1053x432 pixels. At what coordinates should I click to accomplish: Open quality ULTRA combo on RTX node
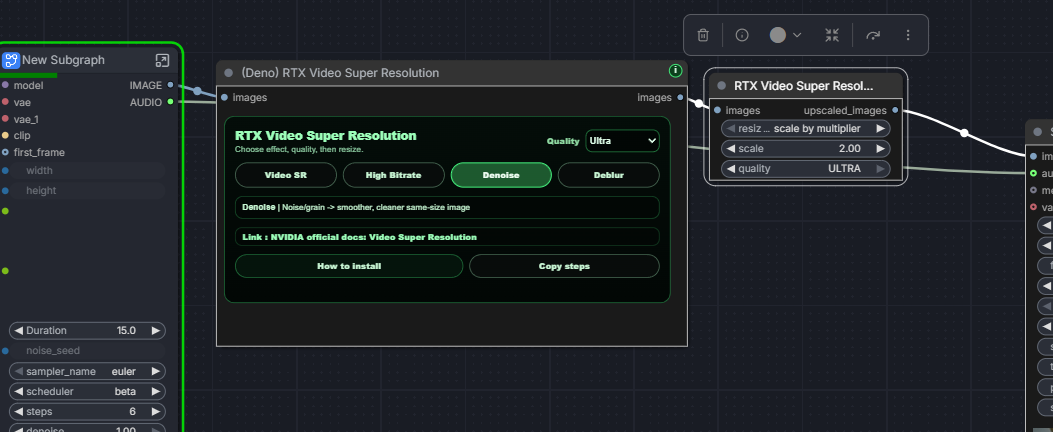(806, 169)
